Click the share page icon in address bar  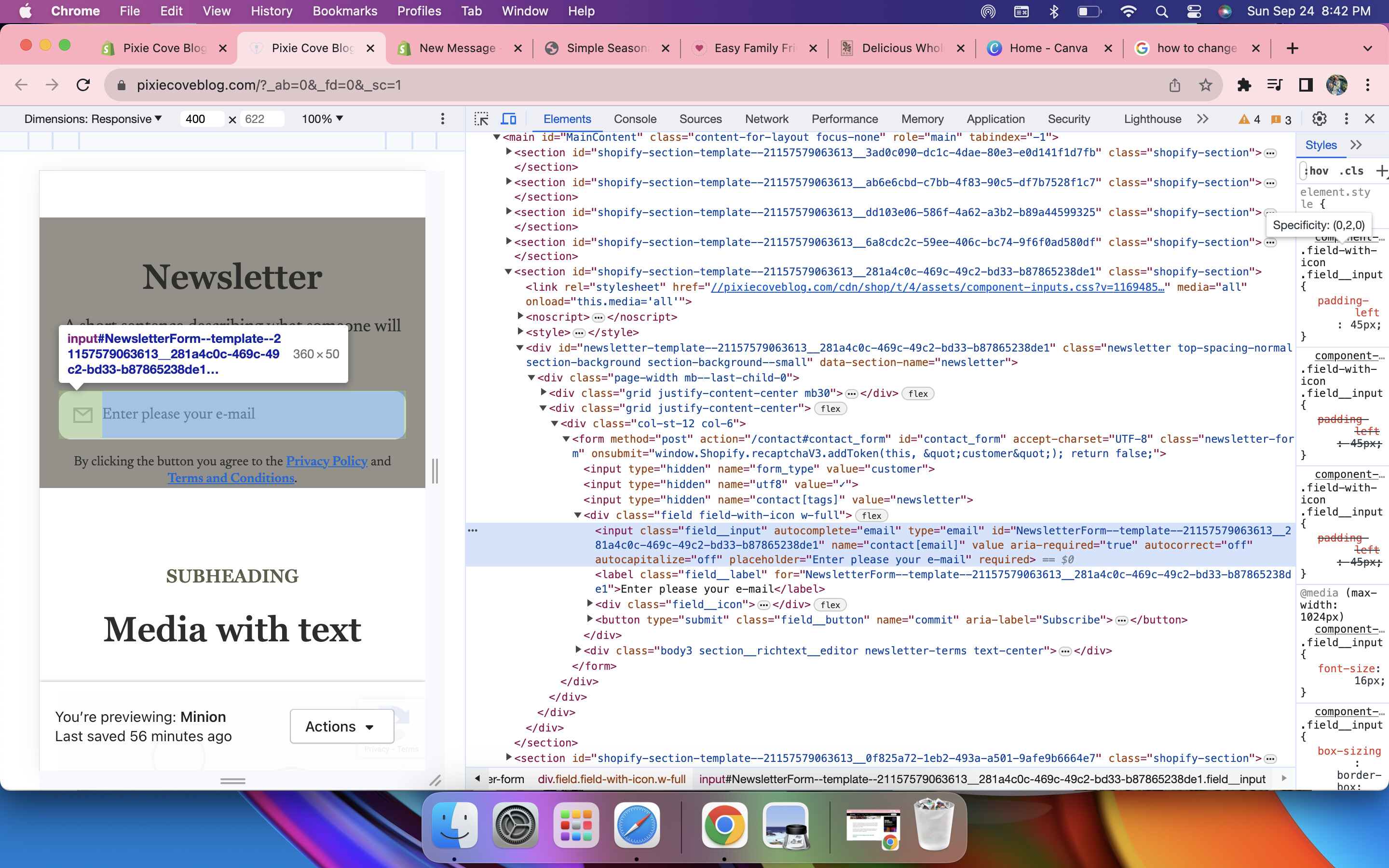1174,85
